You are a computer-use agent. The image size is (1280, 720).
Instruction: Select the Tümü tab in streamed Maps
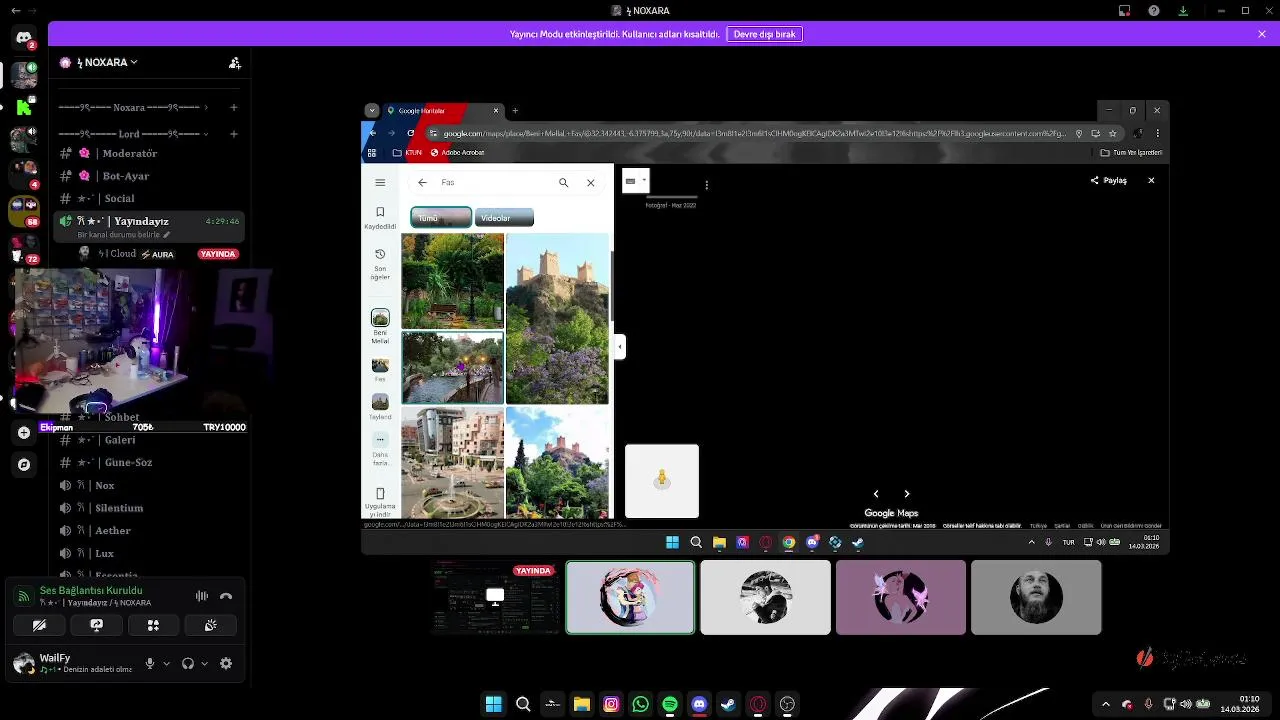point(441,218)
